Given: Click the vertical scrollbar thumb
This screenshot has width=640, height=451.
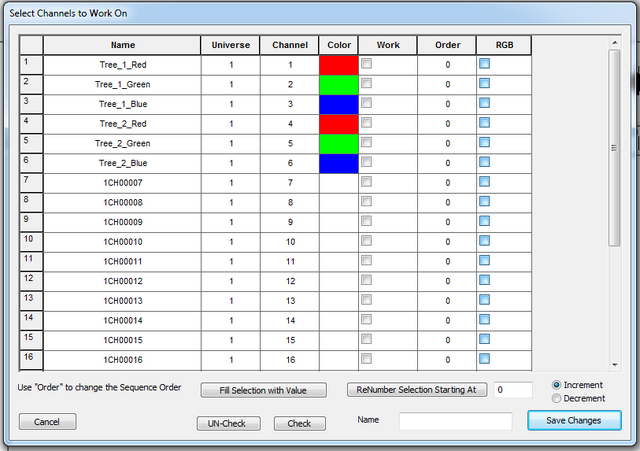Looking at the screenshot, I should tap(614, 148).
